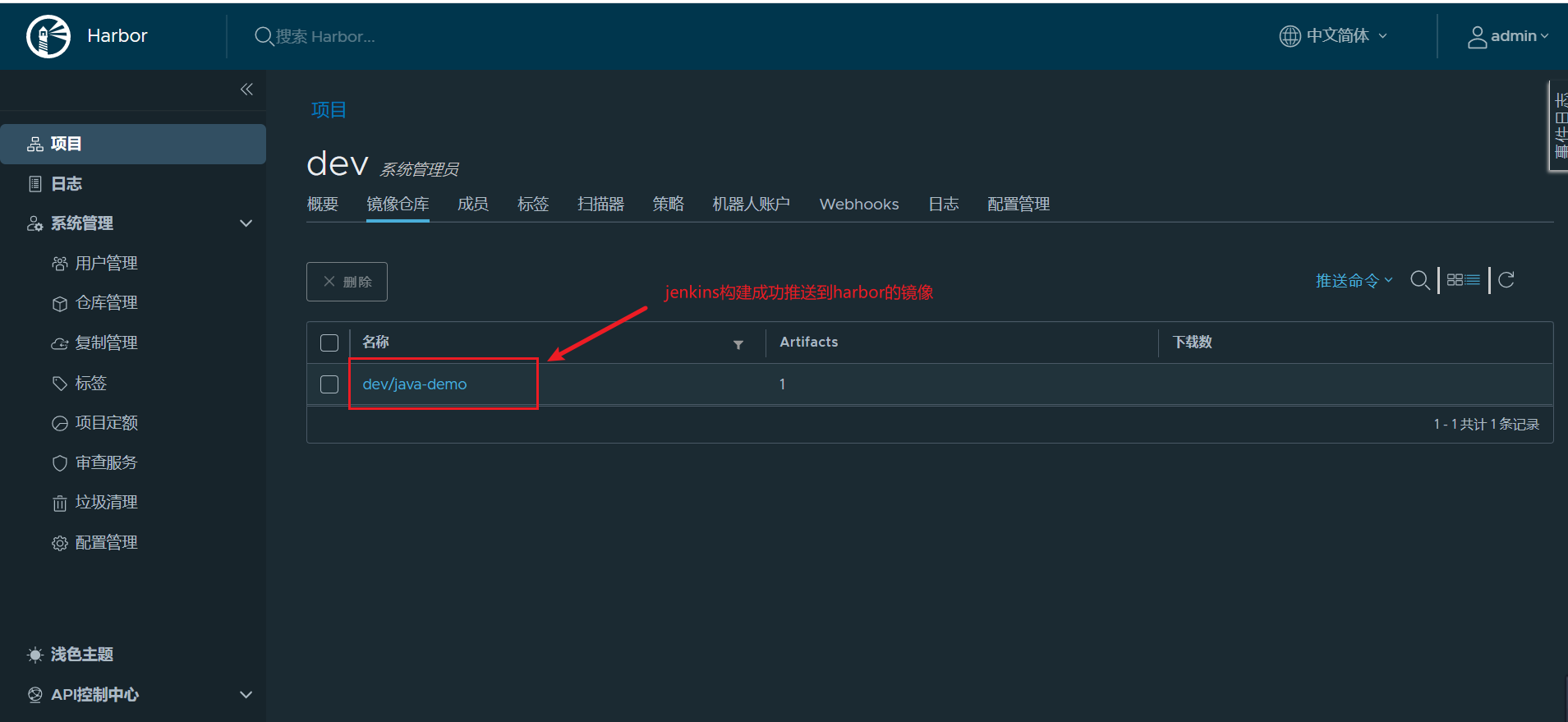Expand the API控制中心 section chevron

click(246, 695)
